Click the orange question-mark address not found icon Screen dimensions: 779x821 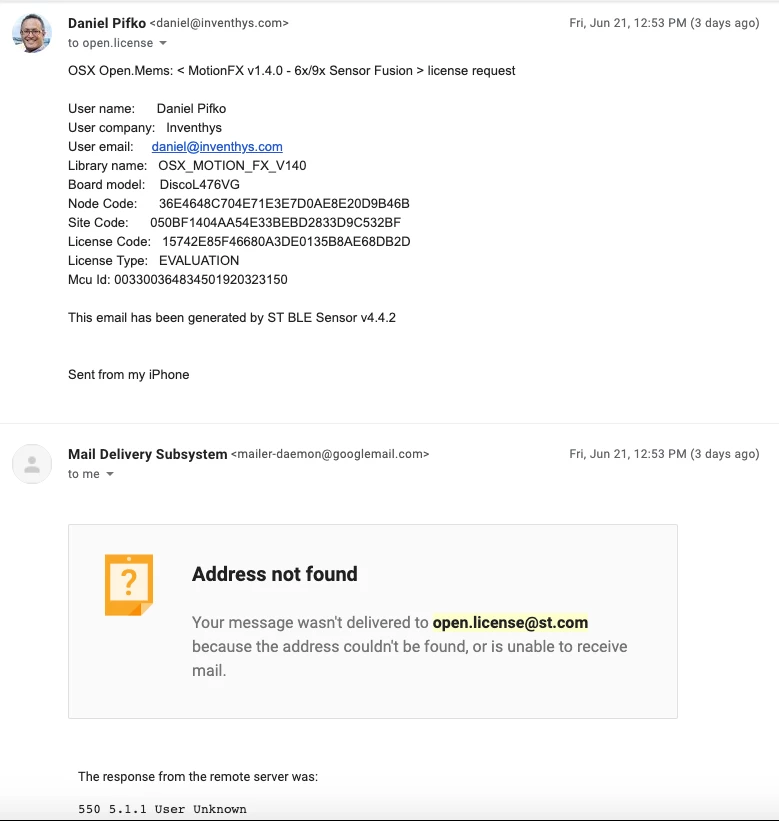129,585
